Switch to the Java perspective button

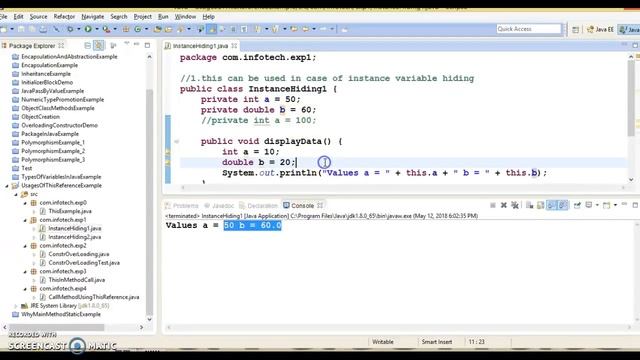[629, 29]
